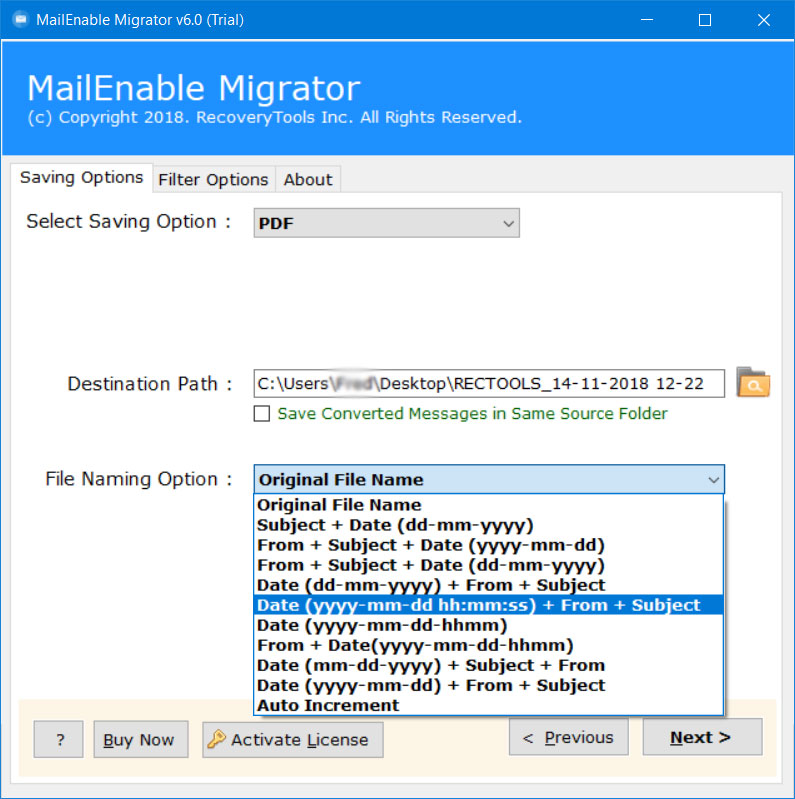Viewport: 795px width, 799px height.
Task: Choose Date (yyyy-mm-dd hh:mm:ss) + From + Subject
Action: coord(488,605)
